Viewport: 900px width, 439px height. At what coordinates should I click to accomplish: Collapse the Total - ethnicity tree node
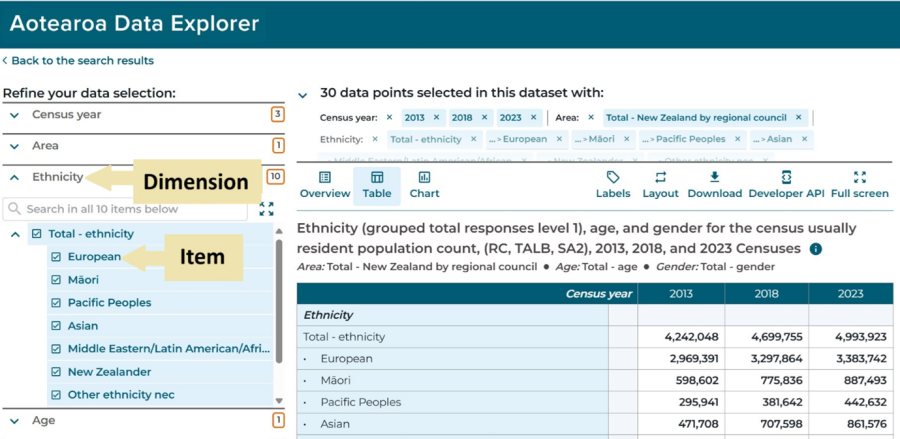pos(15,234)
